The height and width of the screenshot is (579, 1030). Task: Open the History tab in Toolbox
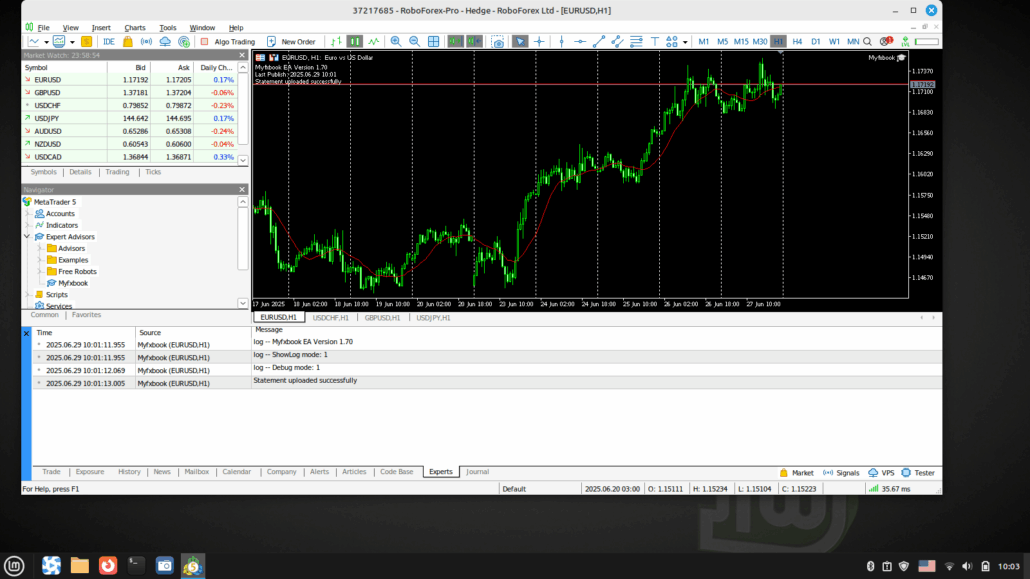(129, 472)
